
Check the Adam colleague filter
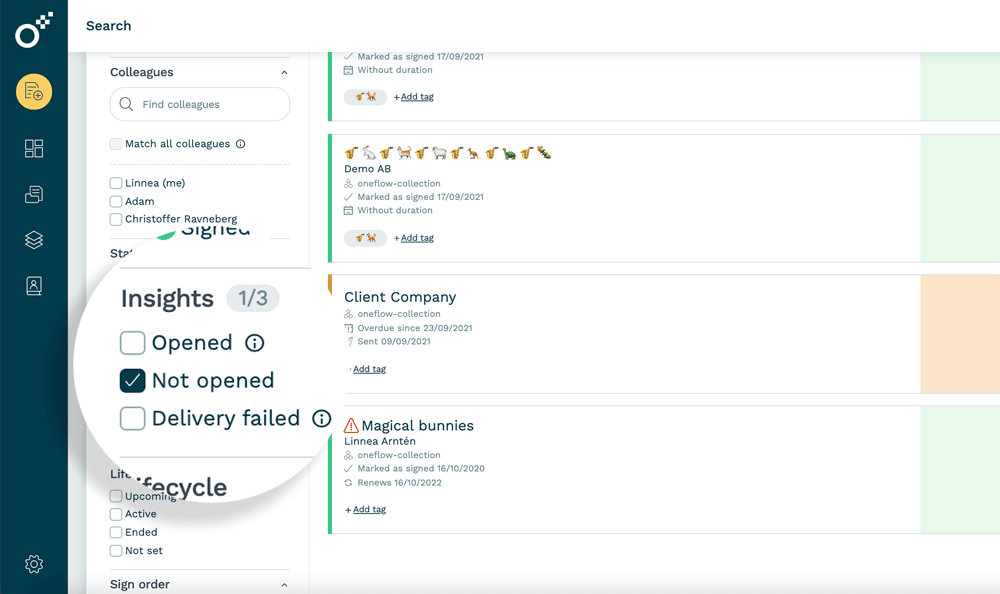(115, 202)
